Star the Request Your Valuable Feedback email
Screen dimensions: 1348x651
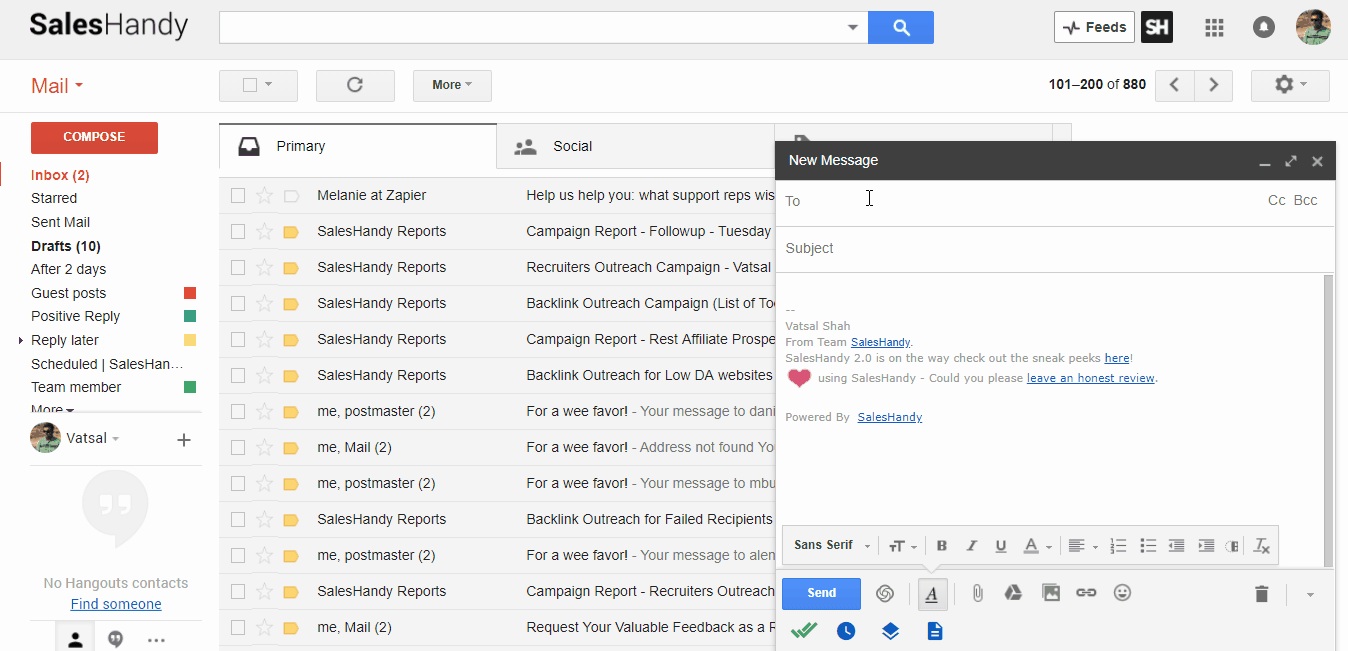click(x=264, y=627)
